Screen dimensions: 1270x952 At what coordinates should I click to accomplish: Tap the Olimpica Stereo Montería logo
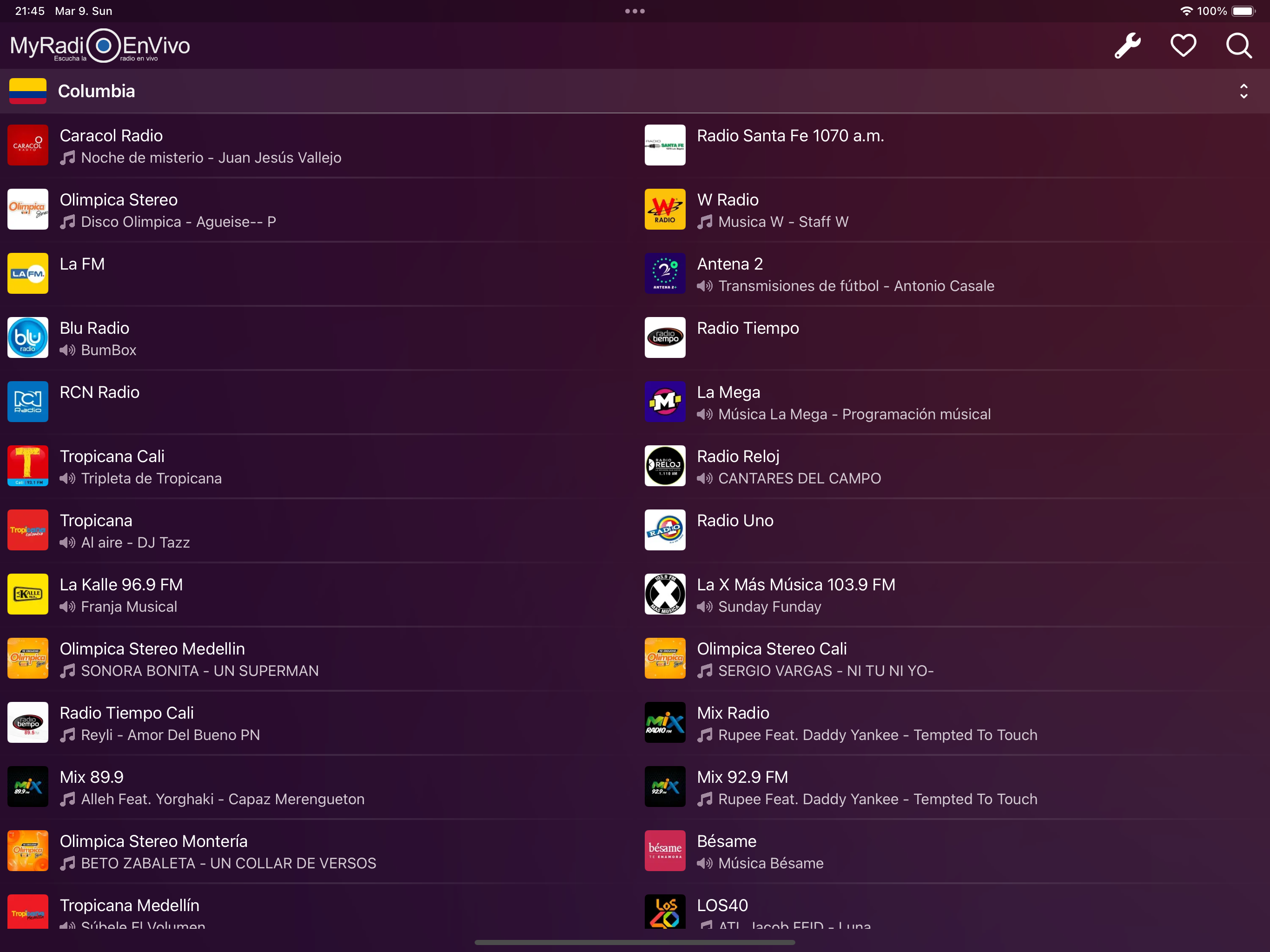click(27, 851)
